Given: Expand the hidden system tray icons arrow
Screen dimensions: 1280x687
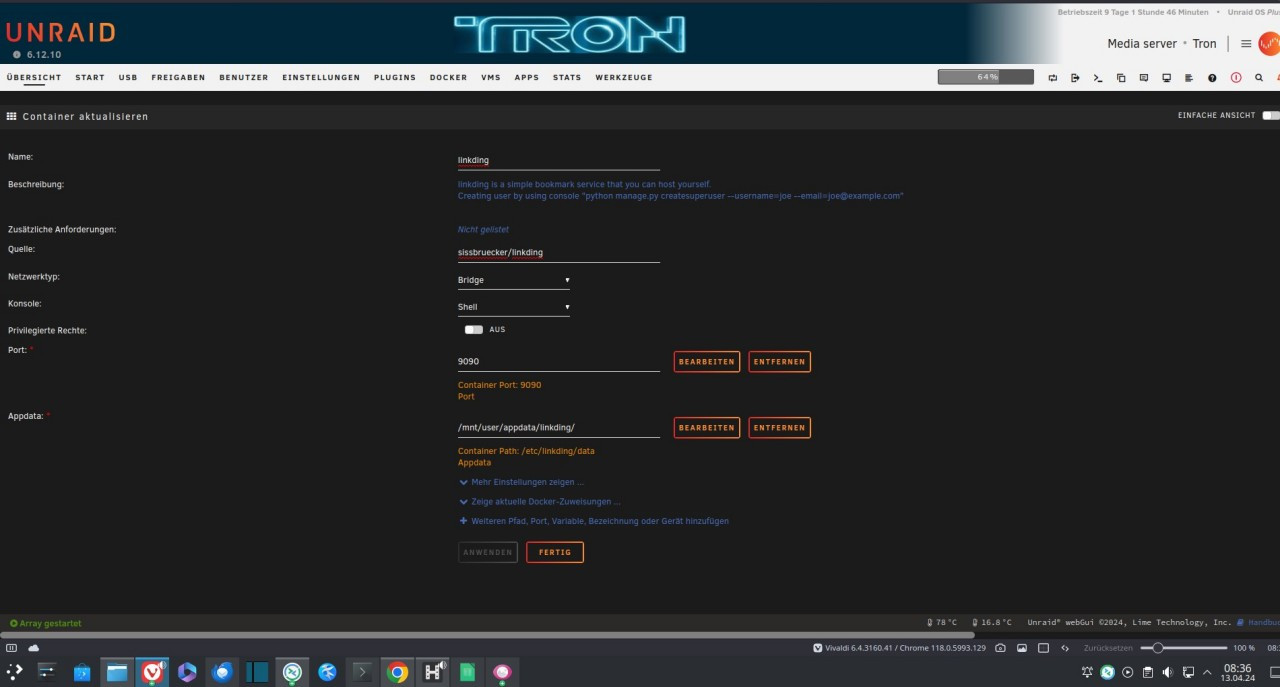Looking at the screenshot, I should [1207, 672].
